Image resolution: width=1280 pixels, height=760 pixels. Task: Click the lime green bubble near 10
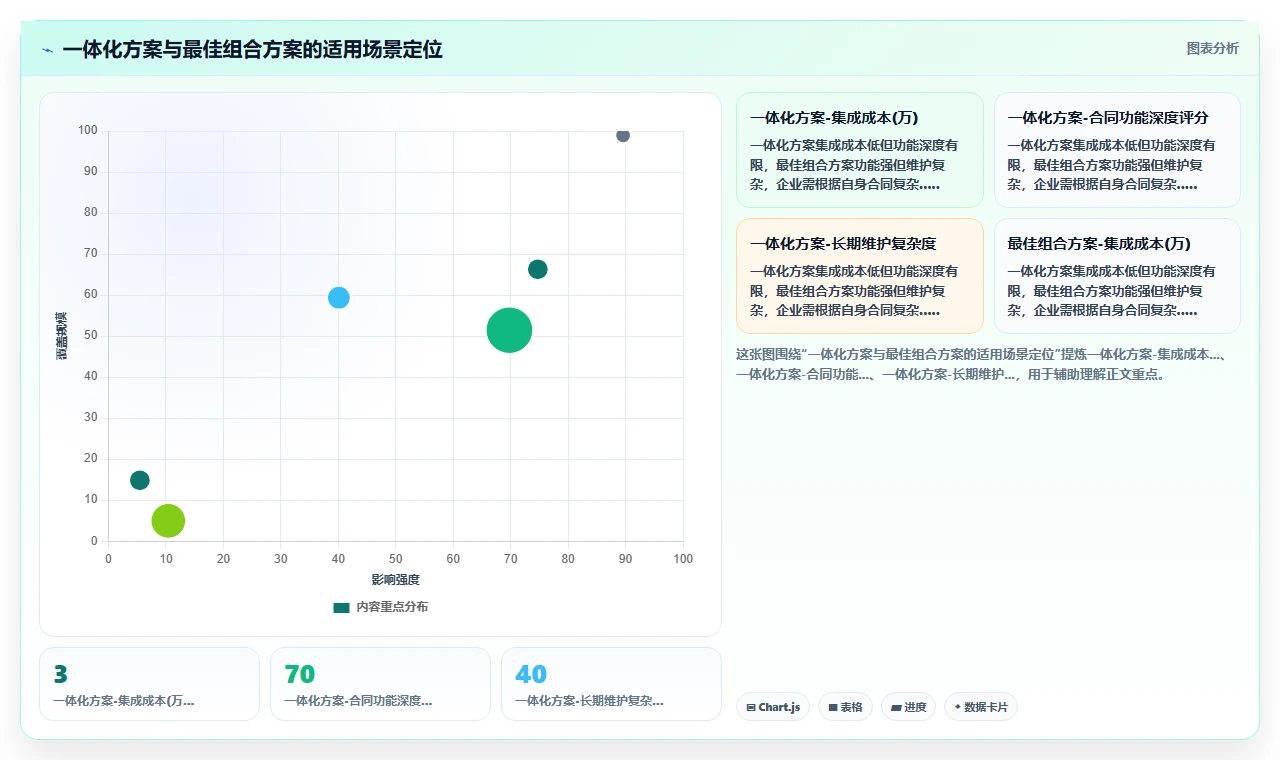168,521
